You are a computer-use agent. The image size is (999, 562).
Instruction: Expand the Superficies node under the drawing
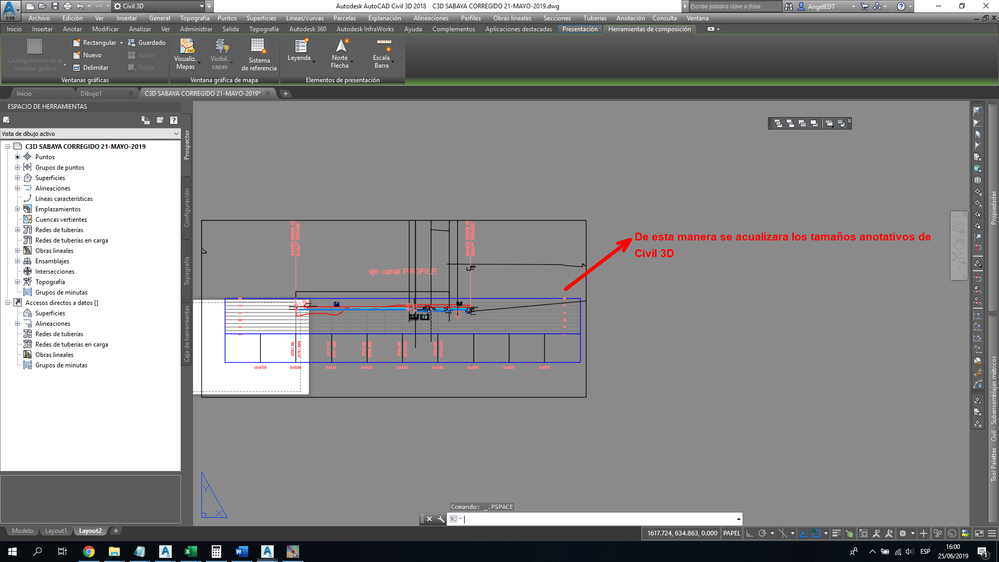click(18, 178)
